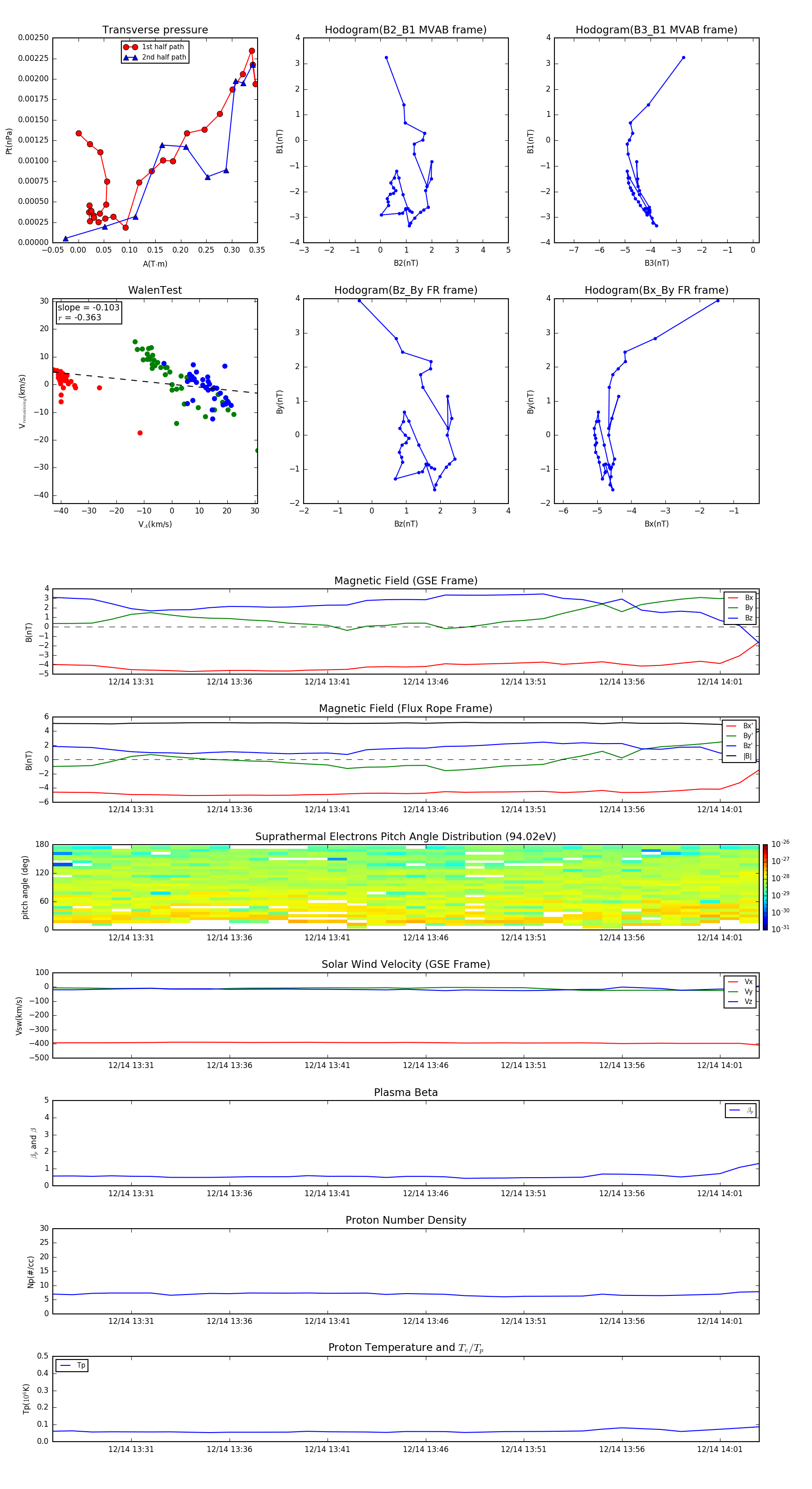This screenshot has width=812, height=1489.
Task: Select the "By'" legend entry in Flux Rope plot
Action: [x=740, y=736]
